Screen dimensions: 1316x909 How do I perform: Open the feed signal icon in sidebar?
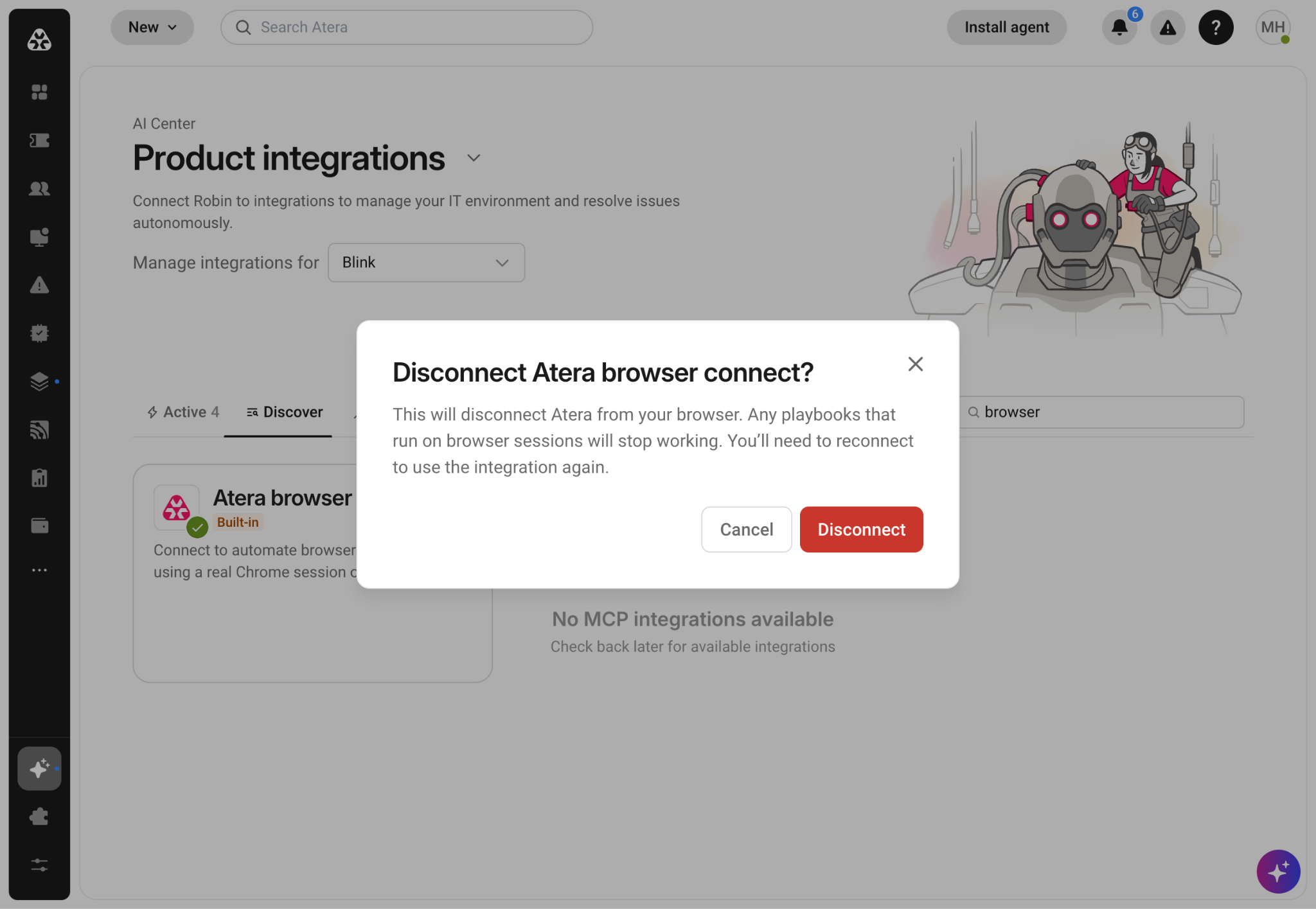(39, 430)
